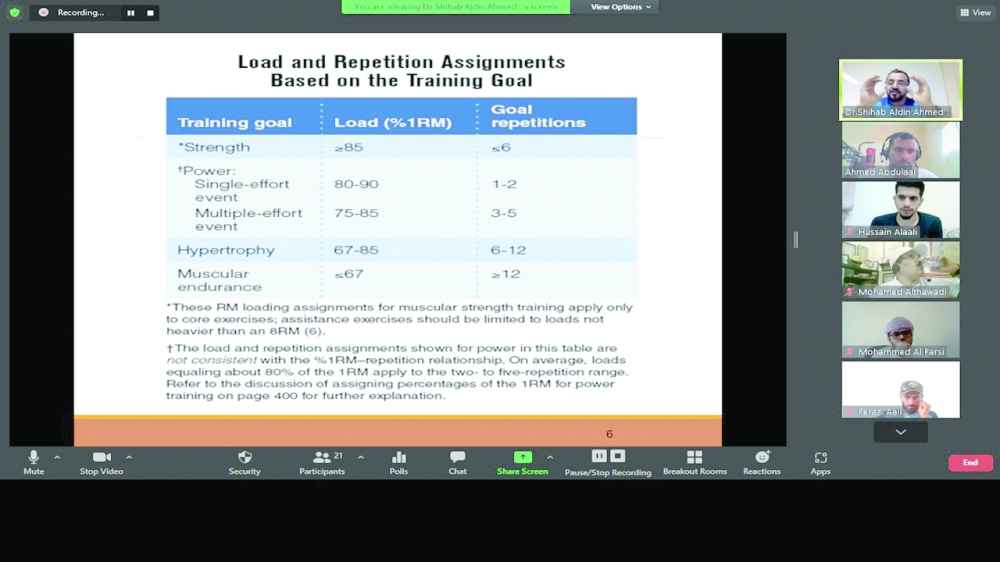Click muted mic icon on Feras Aali

point(849,412)
